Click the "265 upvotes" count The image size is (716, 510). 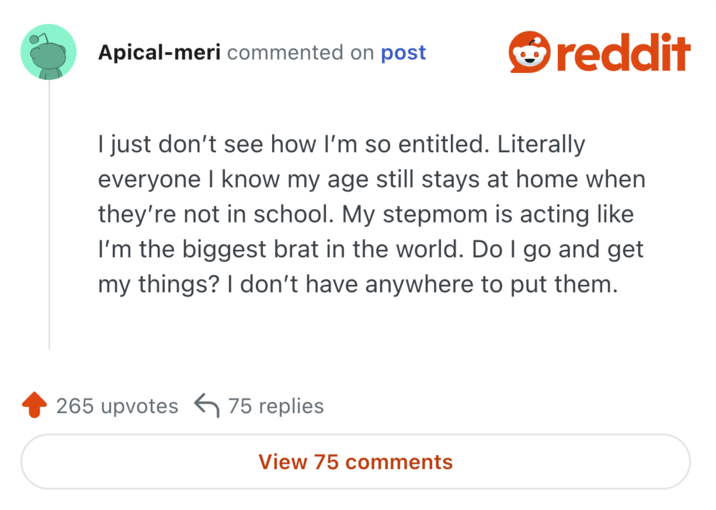(117, 406)
